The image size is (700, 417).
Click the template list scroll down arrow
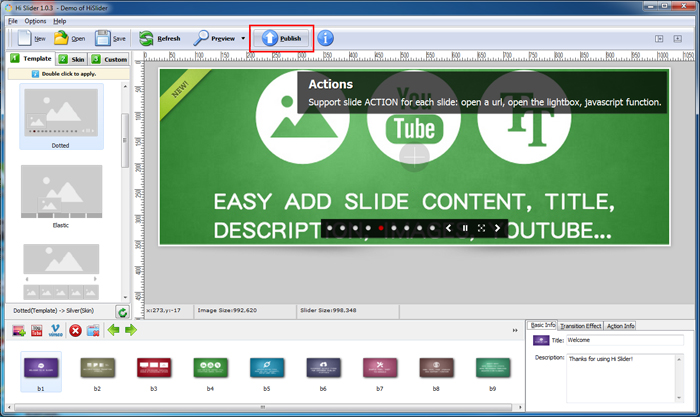click(x=125, y=297)
